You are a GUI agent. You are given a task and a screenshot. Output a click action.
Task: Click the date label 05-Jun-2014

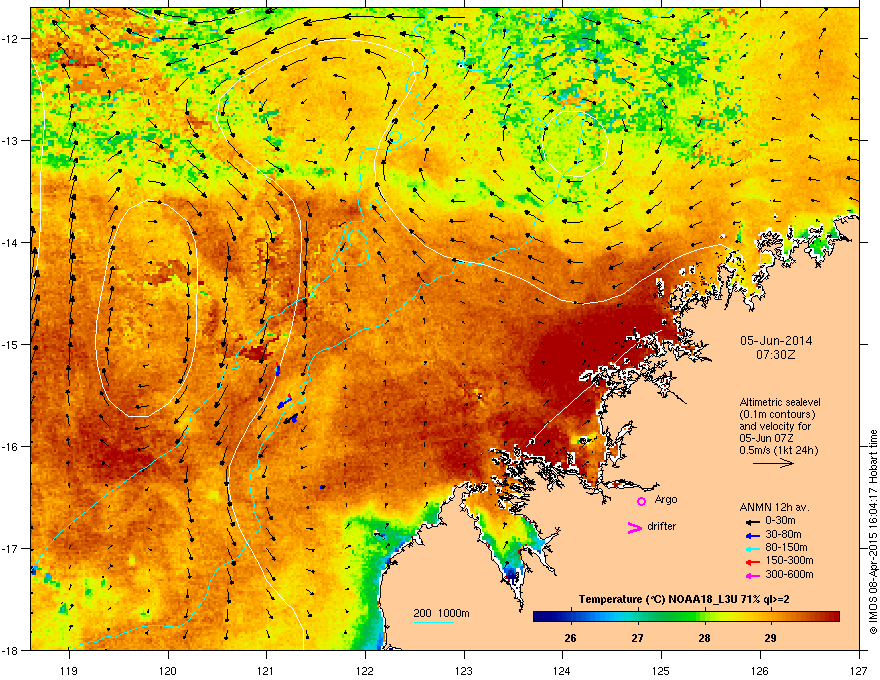coord(776,341)
